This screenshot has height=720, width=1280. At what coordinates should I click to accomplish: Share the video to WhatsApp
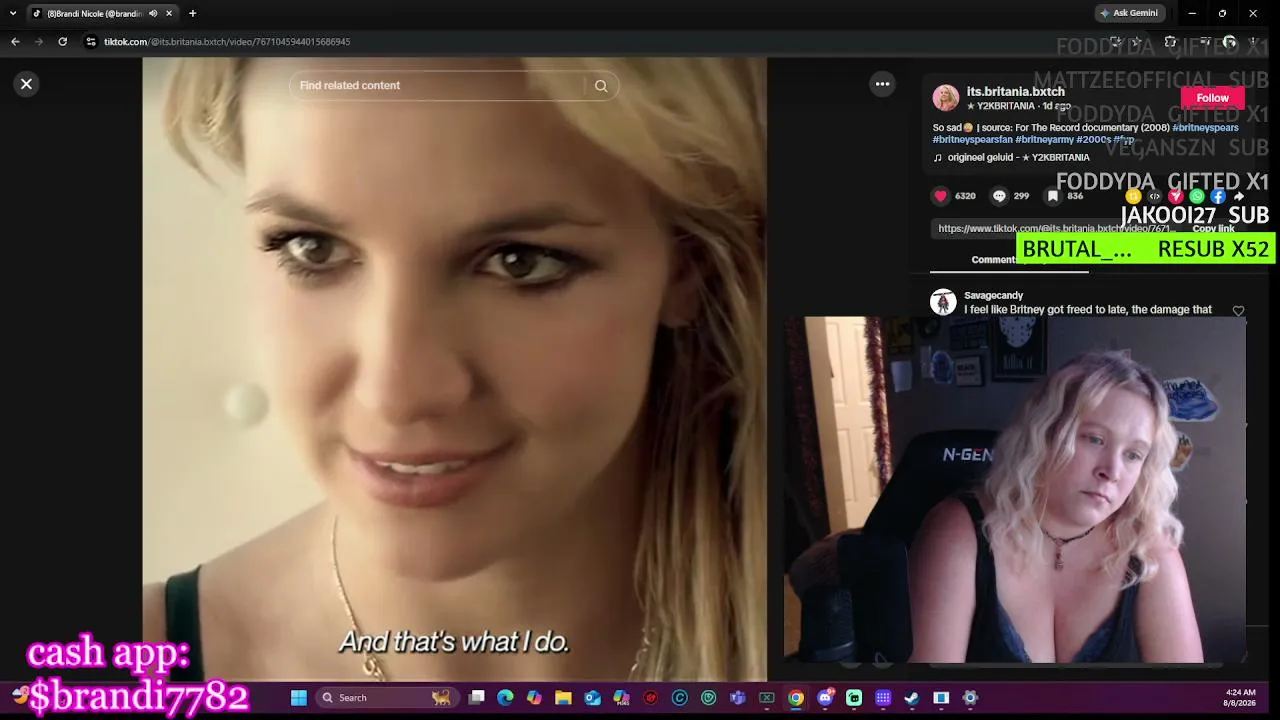1197,196
